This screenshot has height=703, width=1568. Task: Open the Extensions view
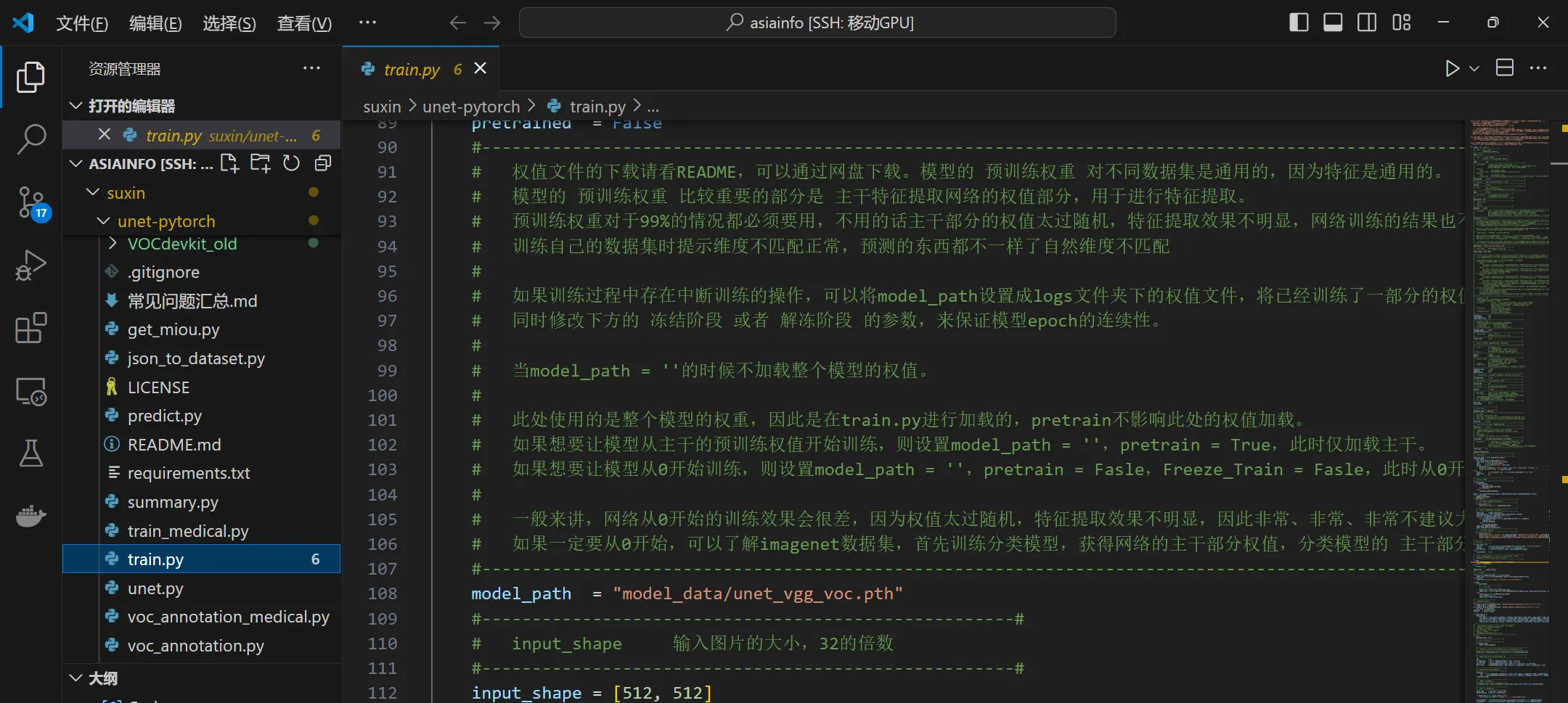click(x=31, y=328)
